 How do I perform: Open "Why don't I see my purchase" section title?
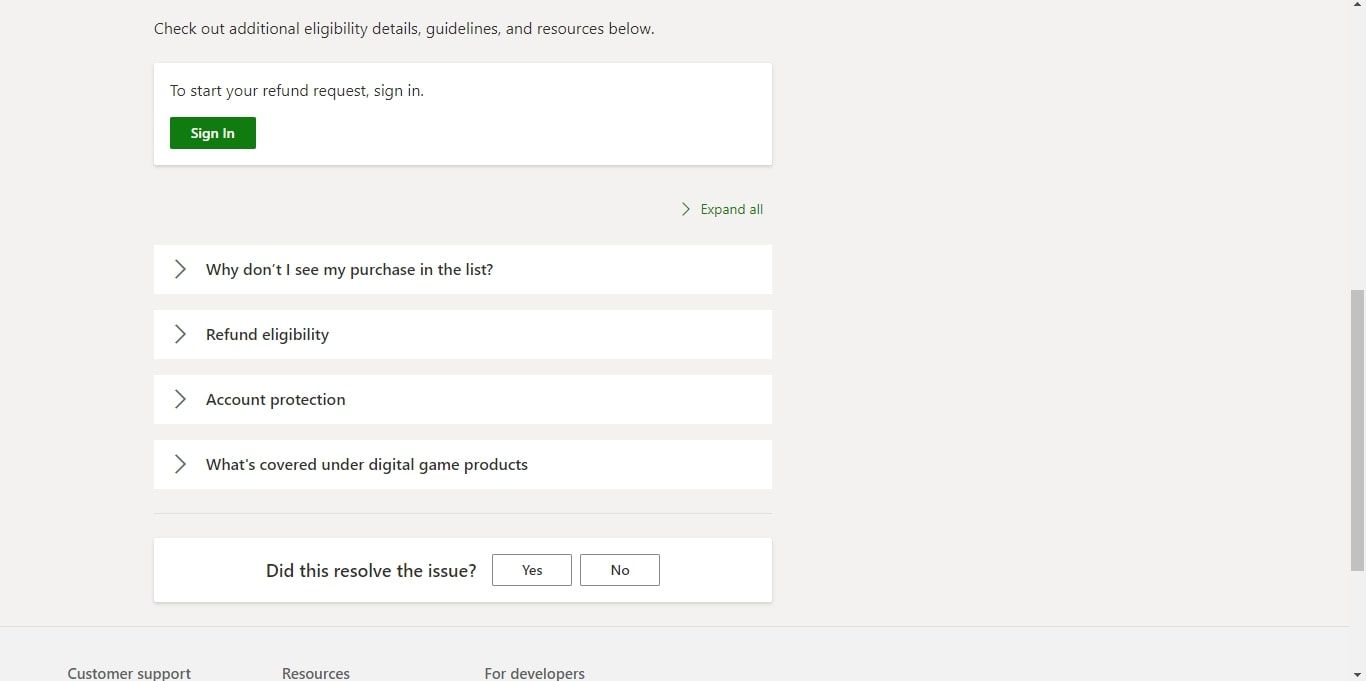click(x=349, y=269)
